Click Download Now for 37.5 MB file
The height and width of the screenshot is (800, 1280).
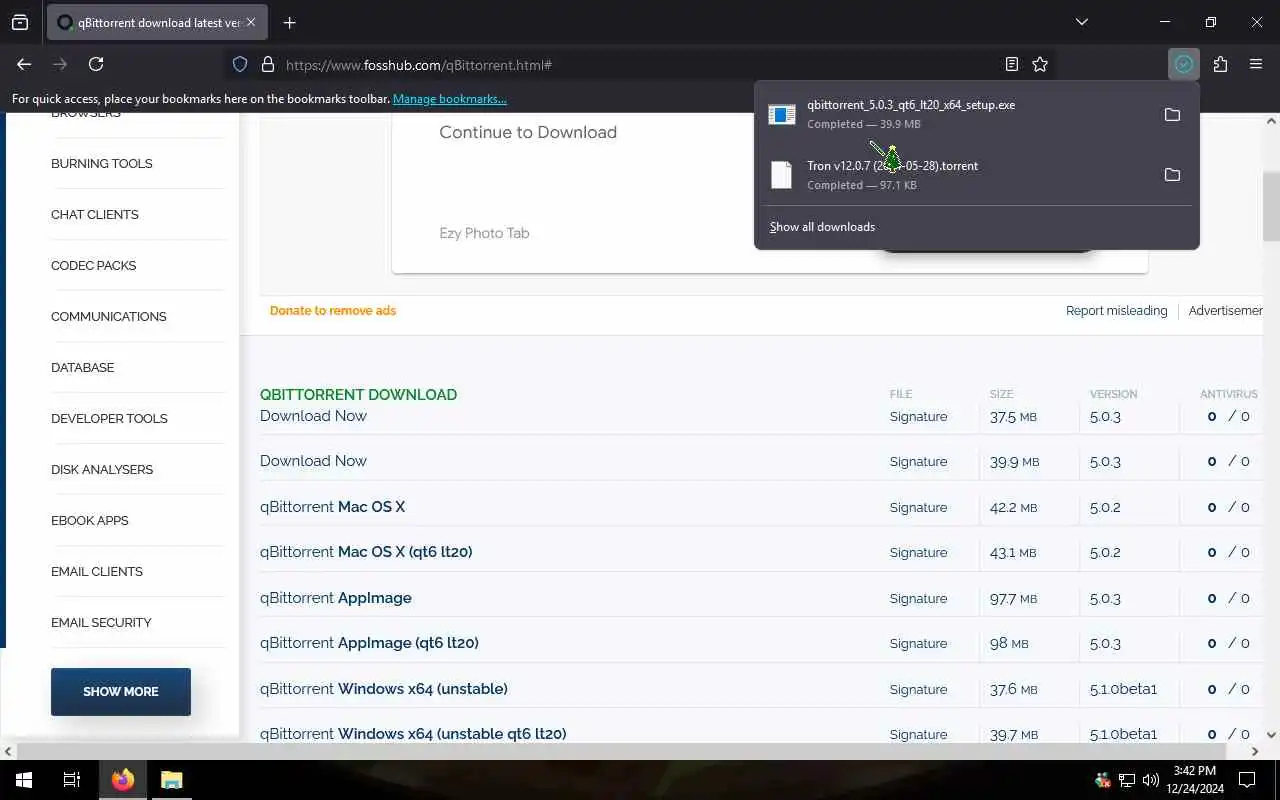(313, 416)
